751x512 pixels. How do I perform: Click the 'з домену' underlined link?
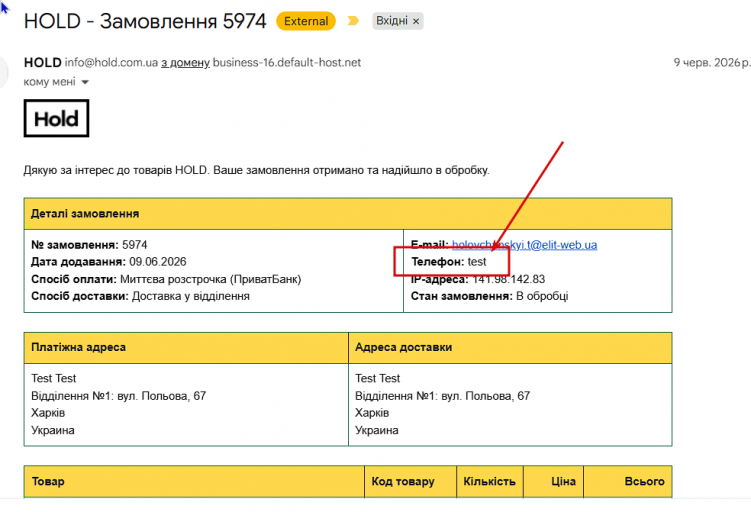(x=185, y=63)
